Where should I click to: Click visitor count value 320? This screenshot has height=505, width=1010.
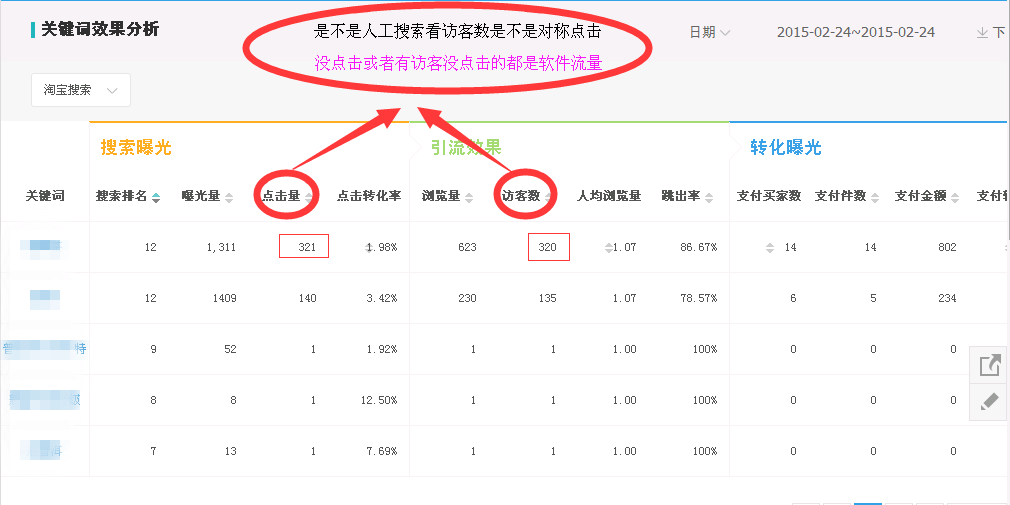[x=547, y=247]
